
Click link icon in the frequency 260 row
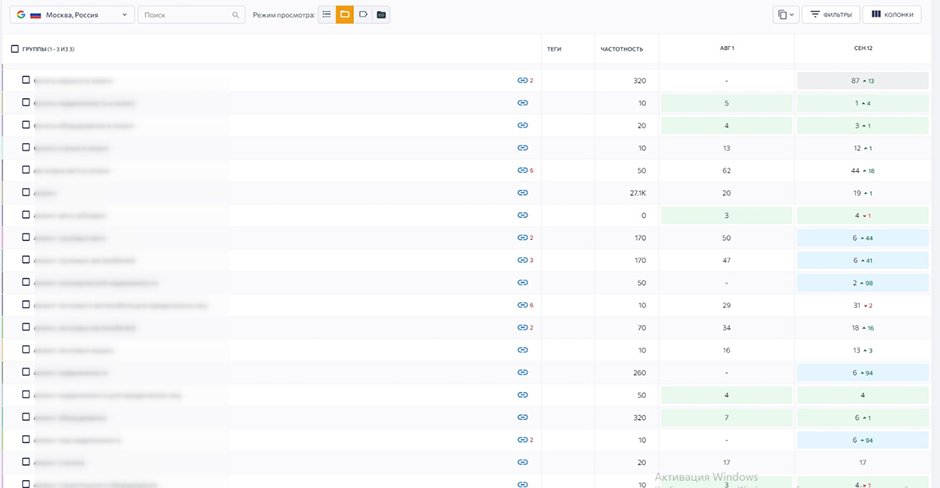click(x=523, y=373)
